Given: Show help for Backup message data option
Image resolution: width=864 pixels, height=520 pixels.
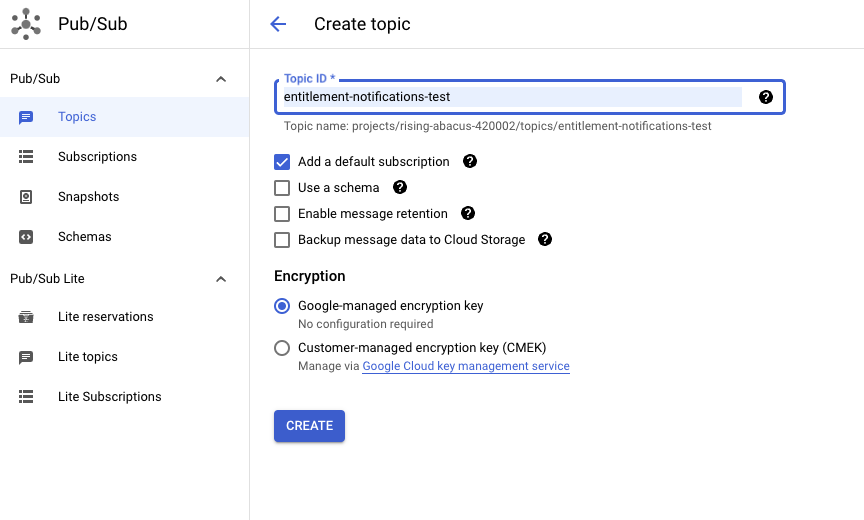Looking at the screenshot, I should (544, 239).
